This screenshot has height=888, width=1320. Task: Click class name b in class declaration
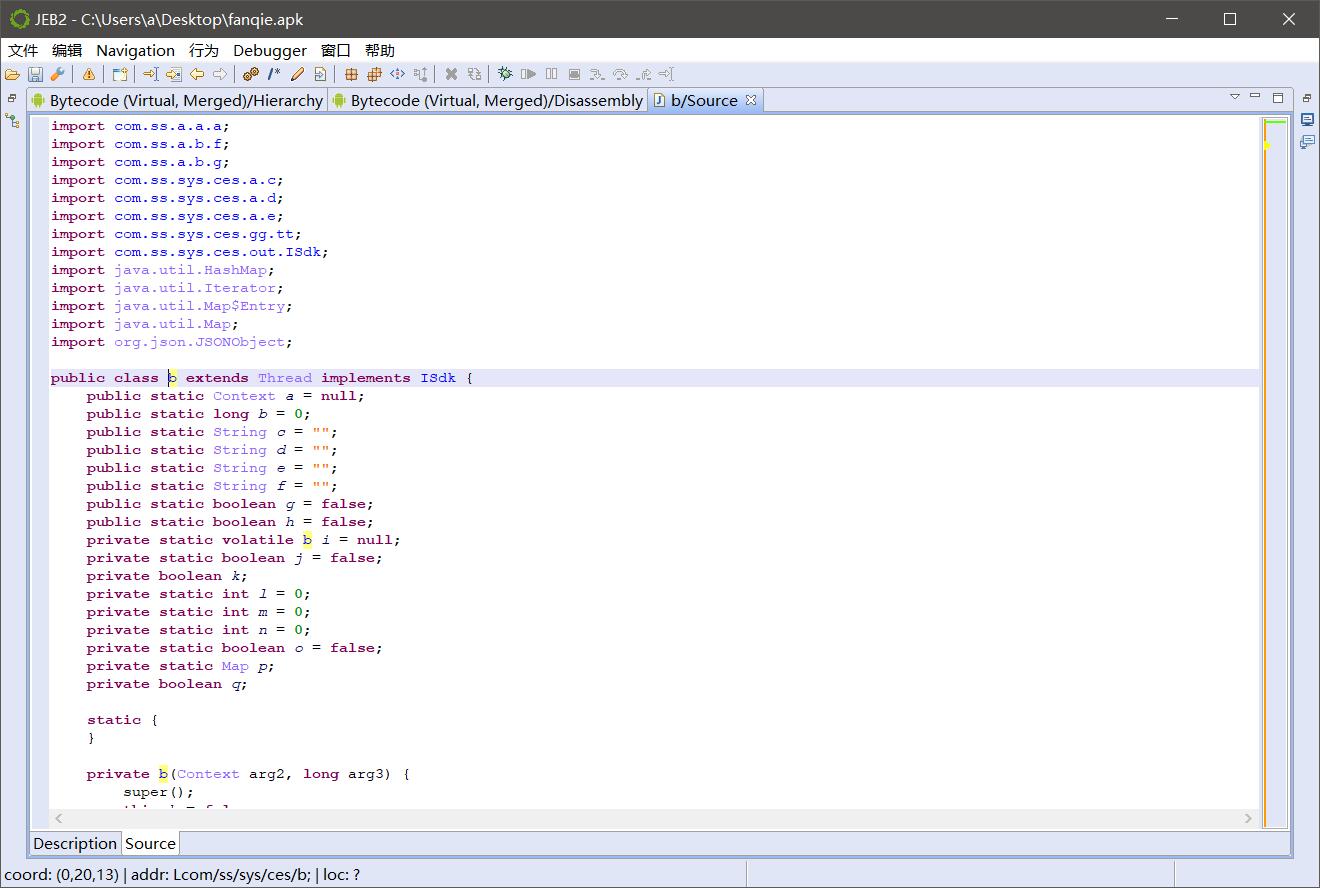[172, 378]
